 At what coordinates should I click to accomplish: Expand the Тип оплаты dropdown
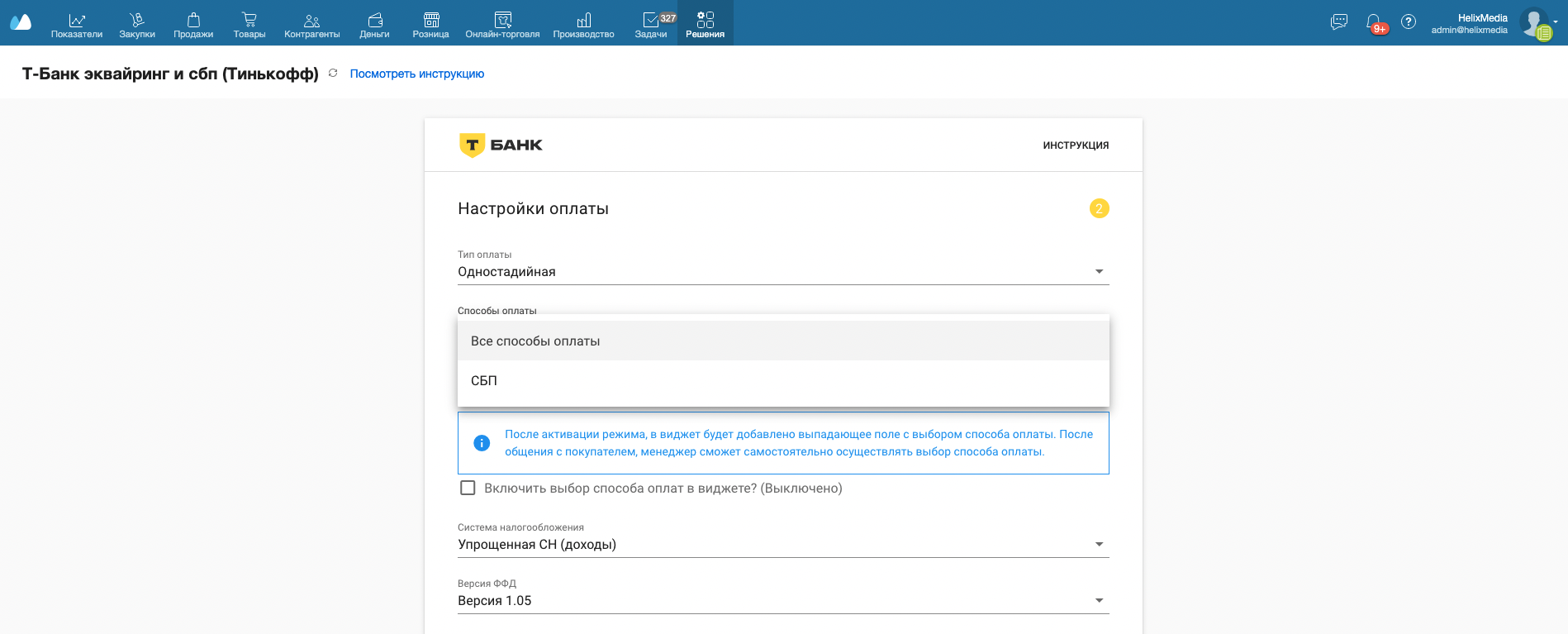(x=782, y=272)
